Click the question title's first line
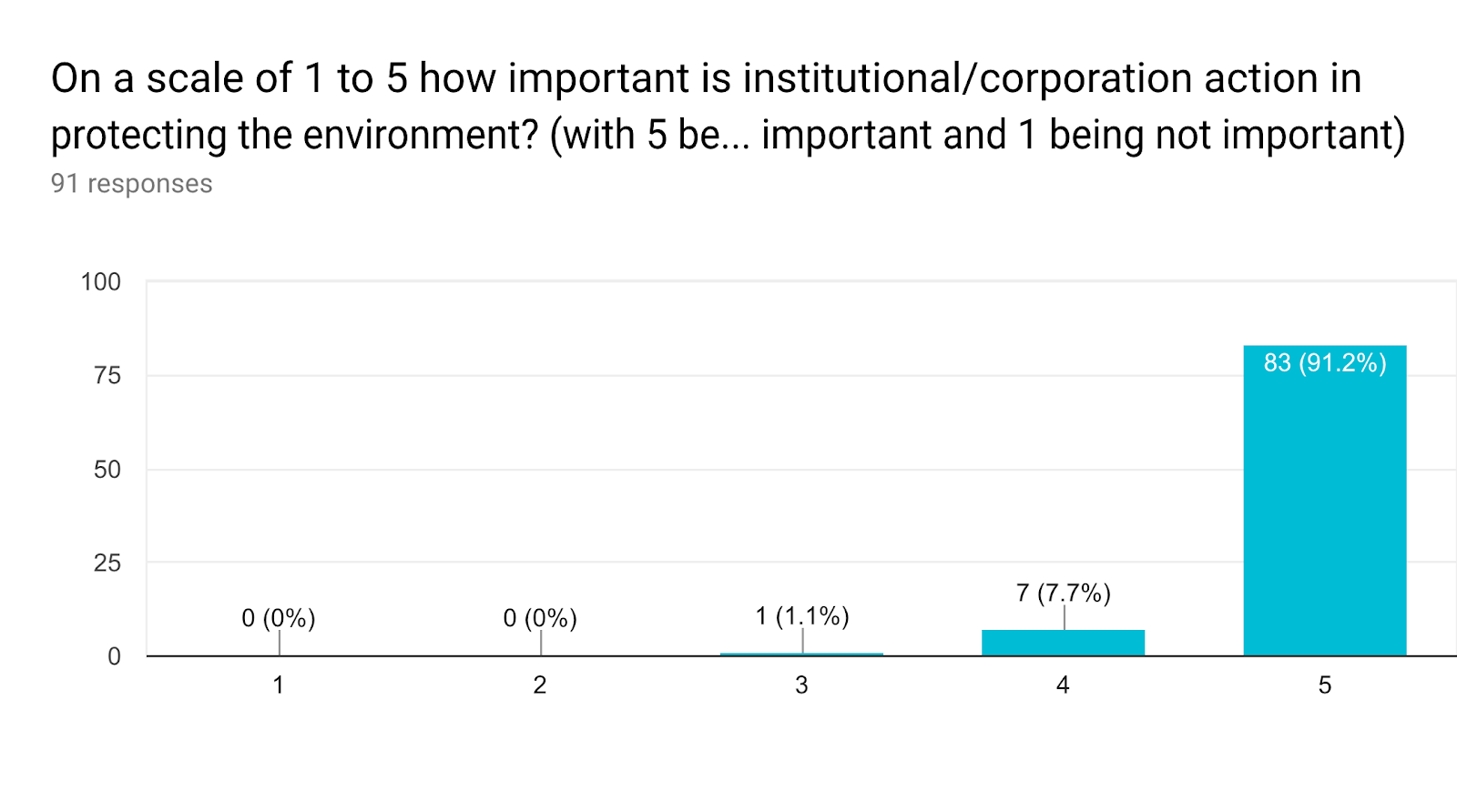This screenshot has width=1457, height=812. point(706,79)
